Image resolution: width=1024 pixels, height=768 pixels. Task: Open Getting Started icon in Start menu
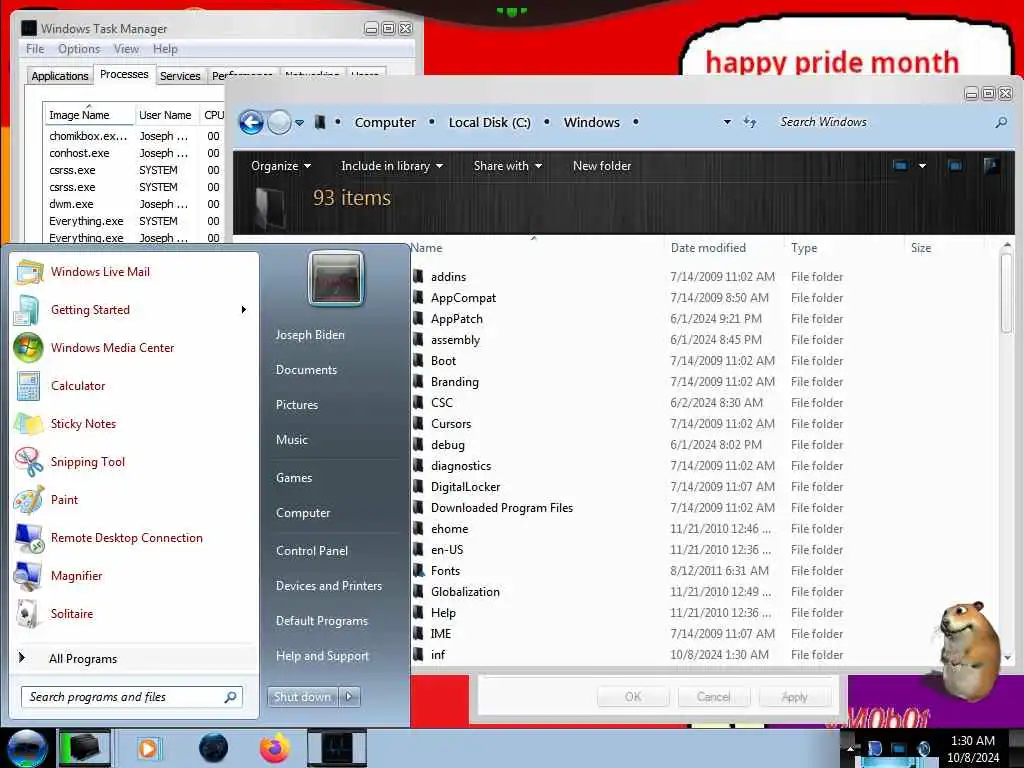click(28, 310)
